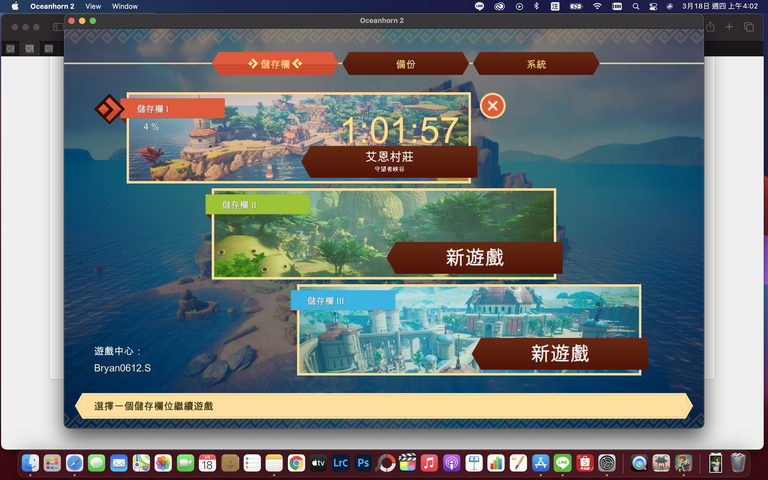768x480 pixels.
Task: Open the Oceanhorn 2 application menu
Action: tap(52, 6)
